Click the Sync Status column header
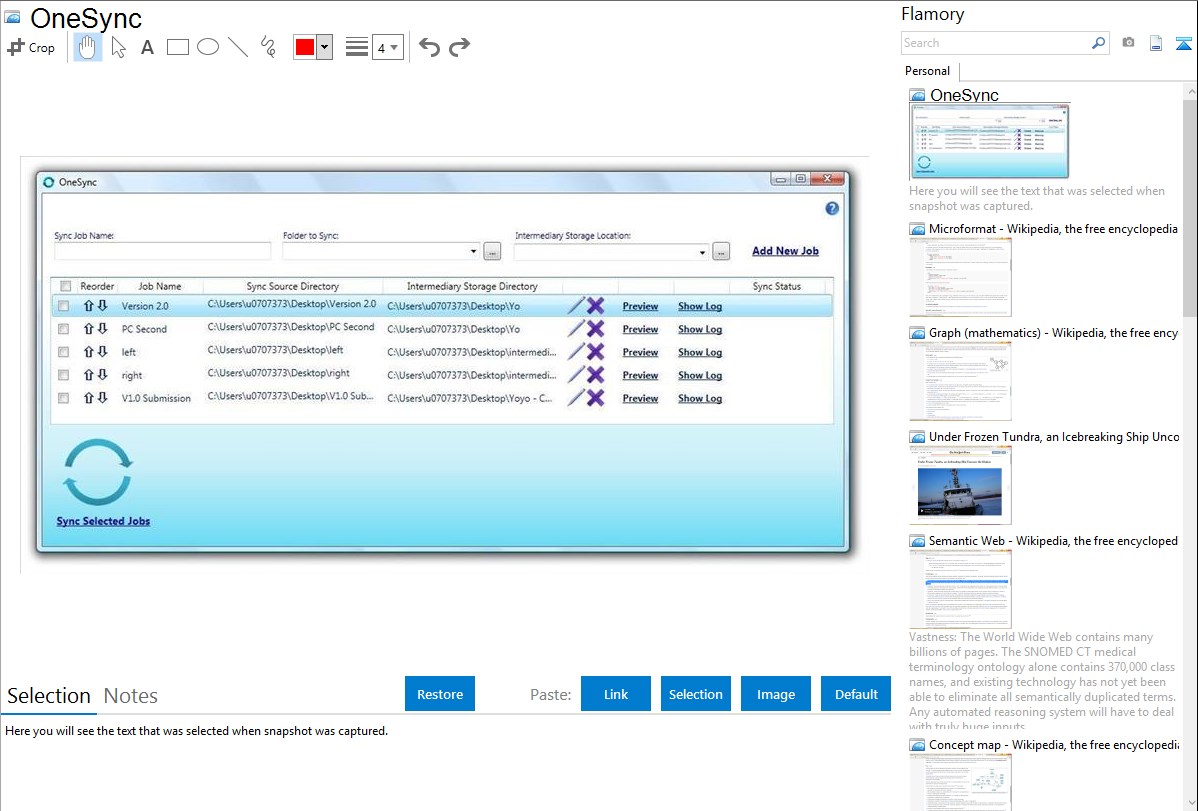 tap(776, 286)
